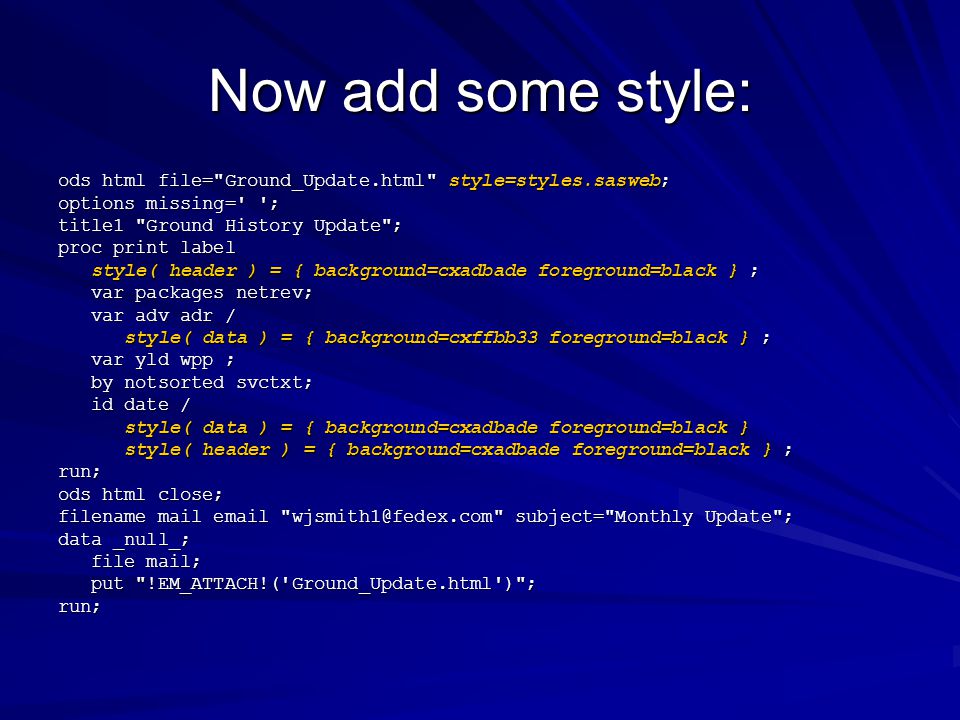Click the final 'run;' line
The height and width of the screenshot is (720, 960).
[79, 606]
